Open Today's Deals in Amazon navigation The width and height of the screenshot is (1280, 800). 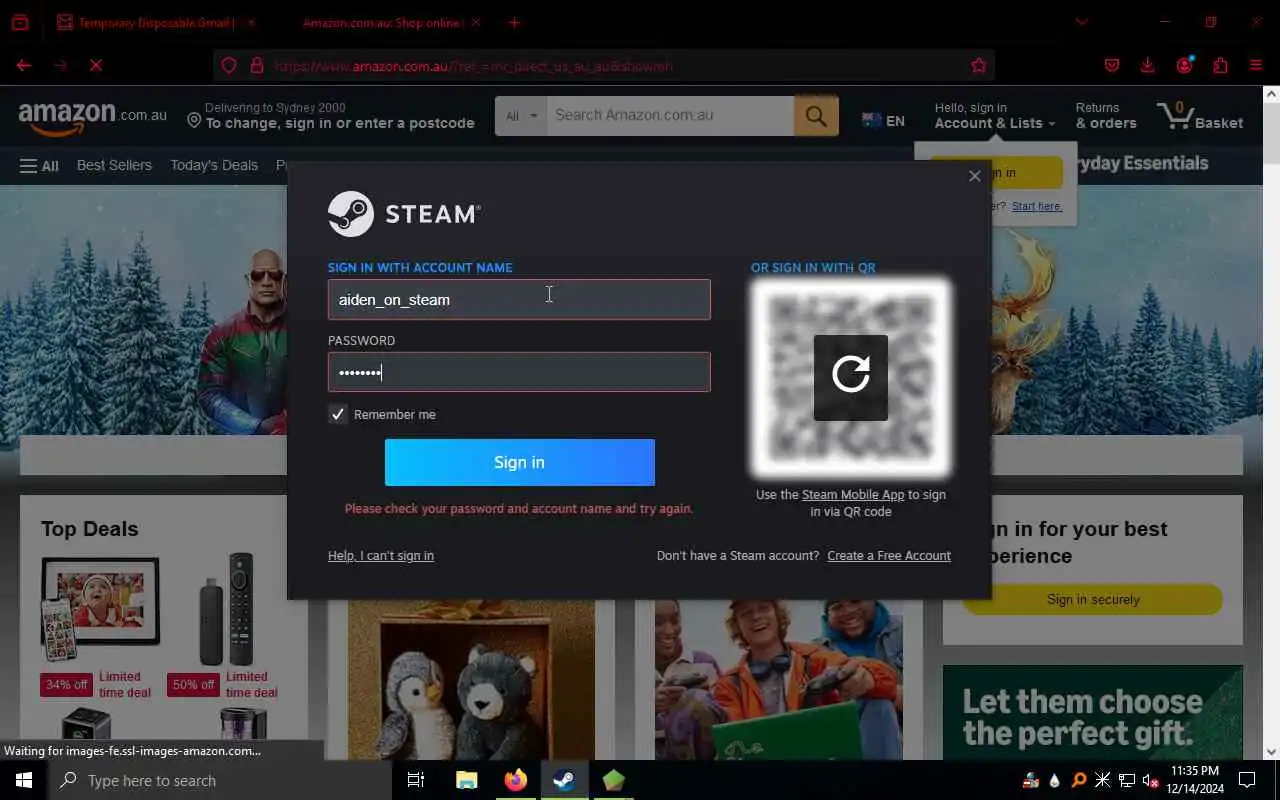[x=214, y=165]
